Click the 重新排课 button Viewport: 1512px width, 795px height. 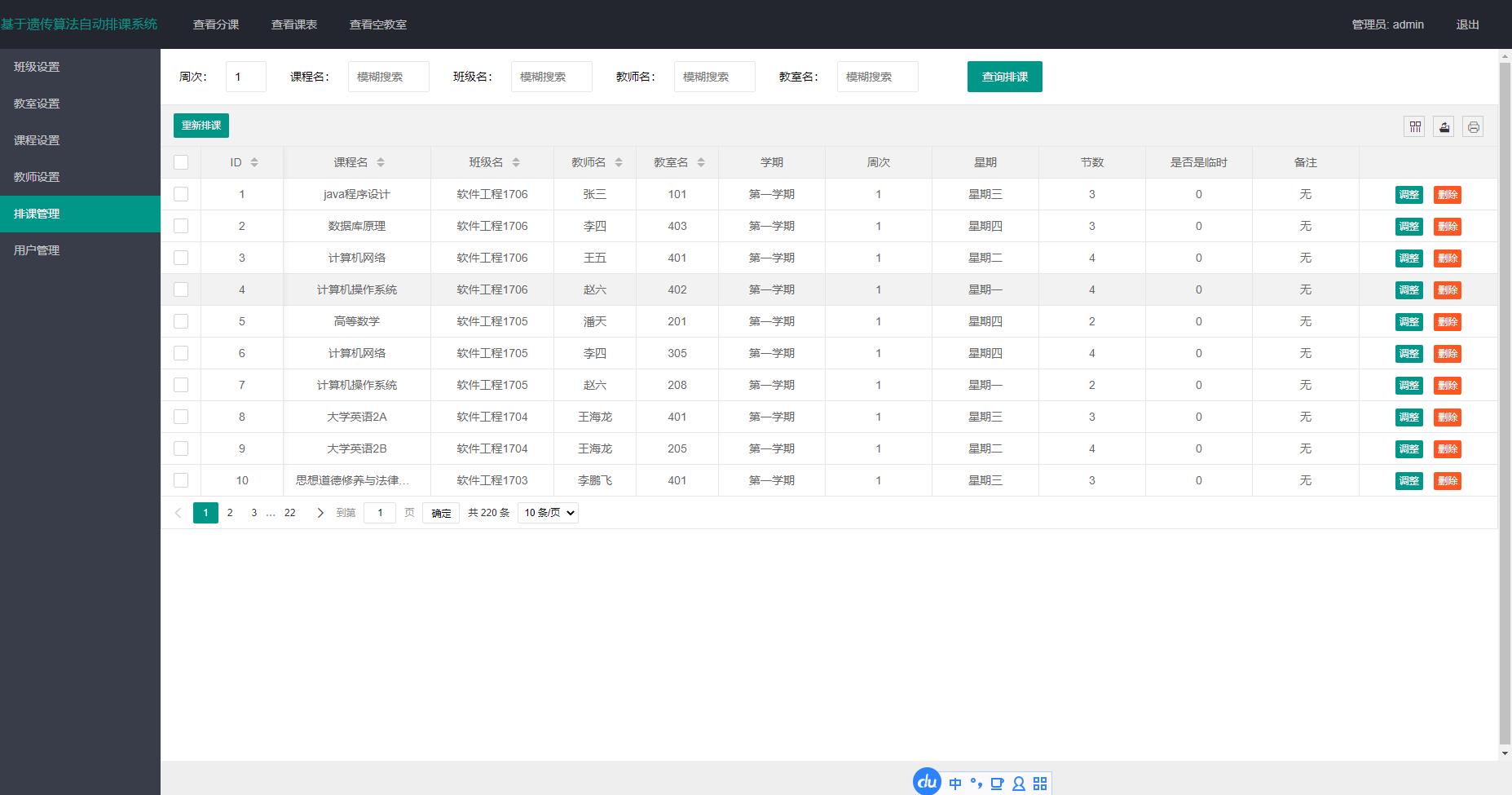tap(201, 126)
